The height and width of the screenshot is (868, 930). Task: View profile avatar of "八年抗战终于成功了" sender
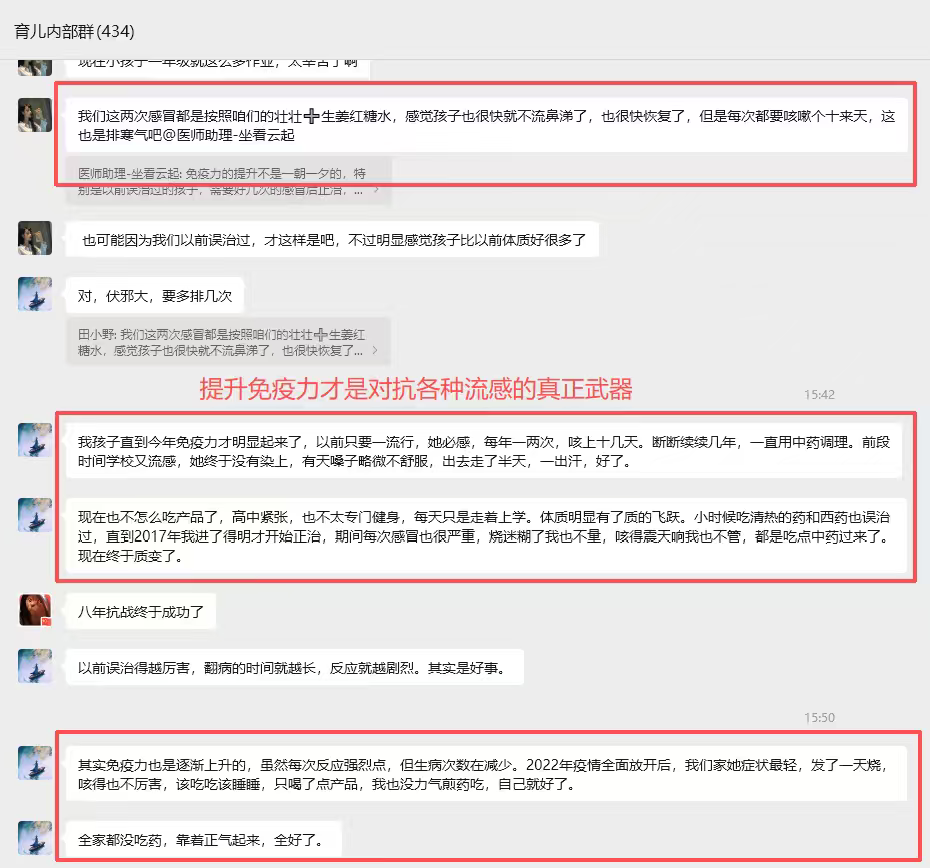[x=35, y=610]
